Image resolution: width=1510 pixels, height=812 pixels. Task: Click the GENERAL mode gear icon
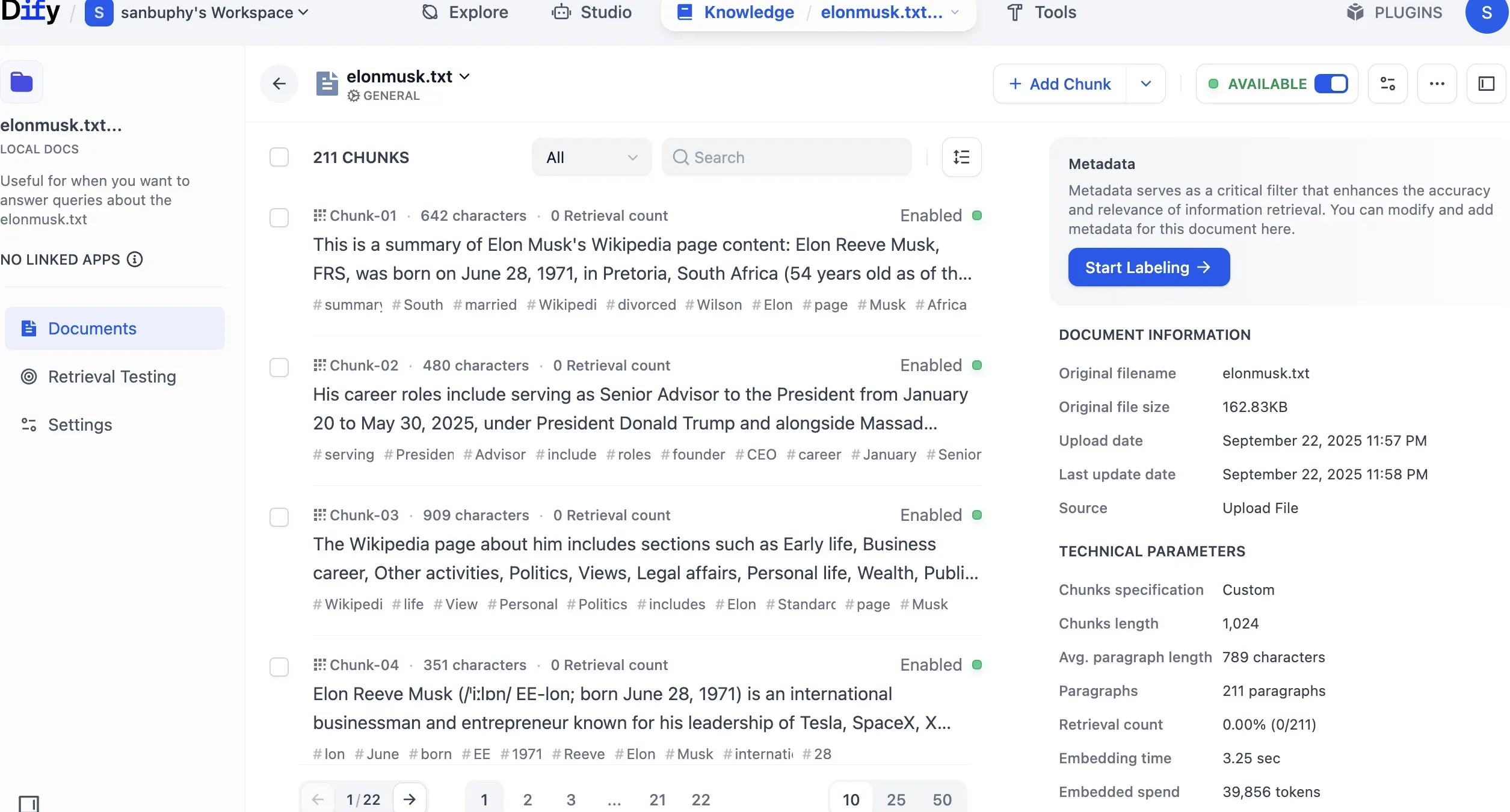354,96
